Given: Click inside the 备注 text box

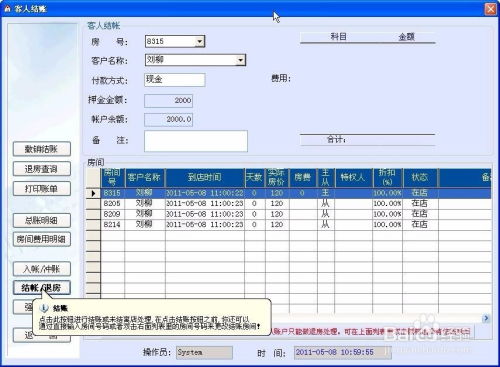Looking at the screenshot, I should tap(196, 141).
